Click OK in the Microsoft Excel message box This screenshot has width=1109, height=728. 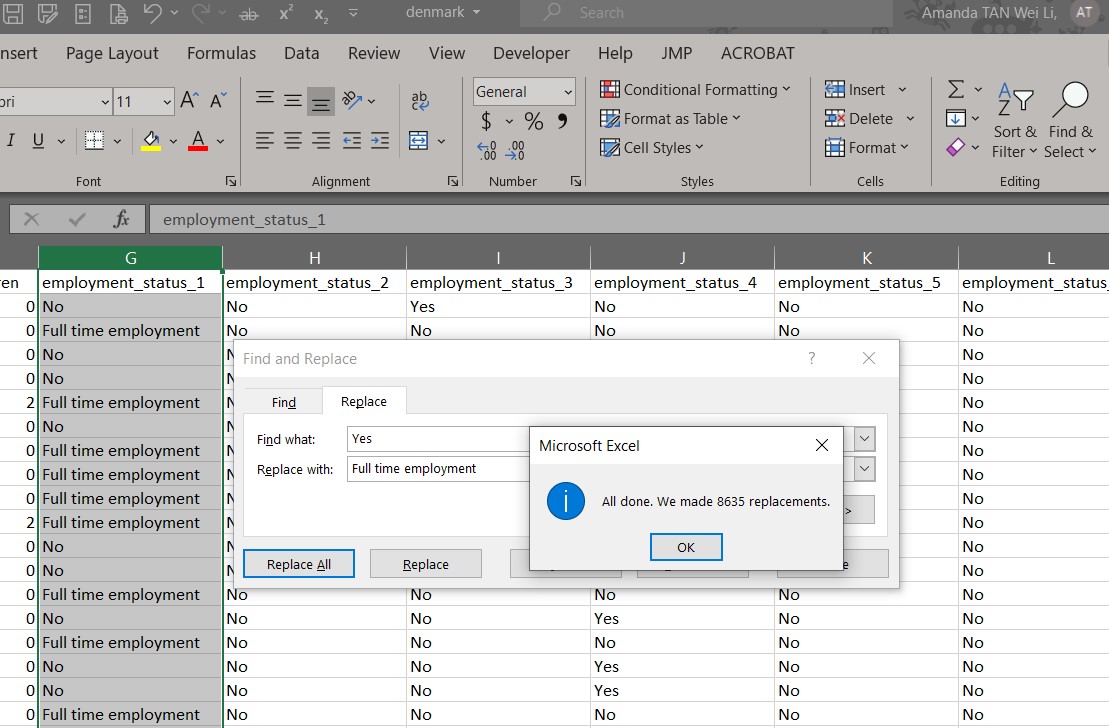coord(685,547)
